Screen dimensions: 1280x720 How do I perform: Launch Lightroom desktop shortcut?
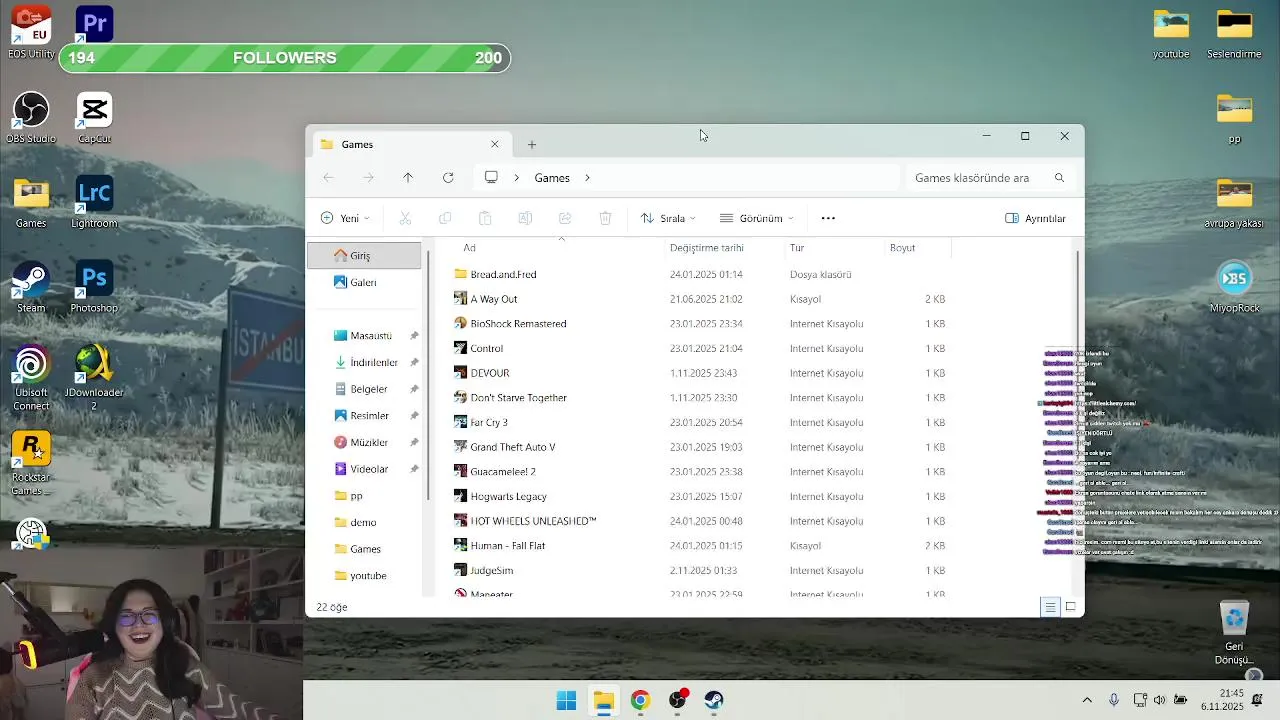94,203
